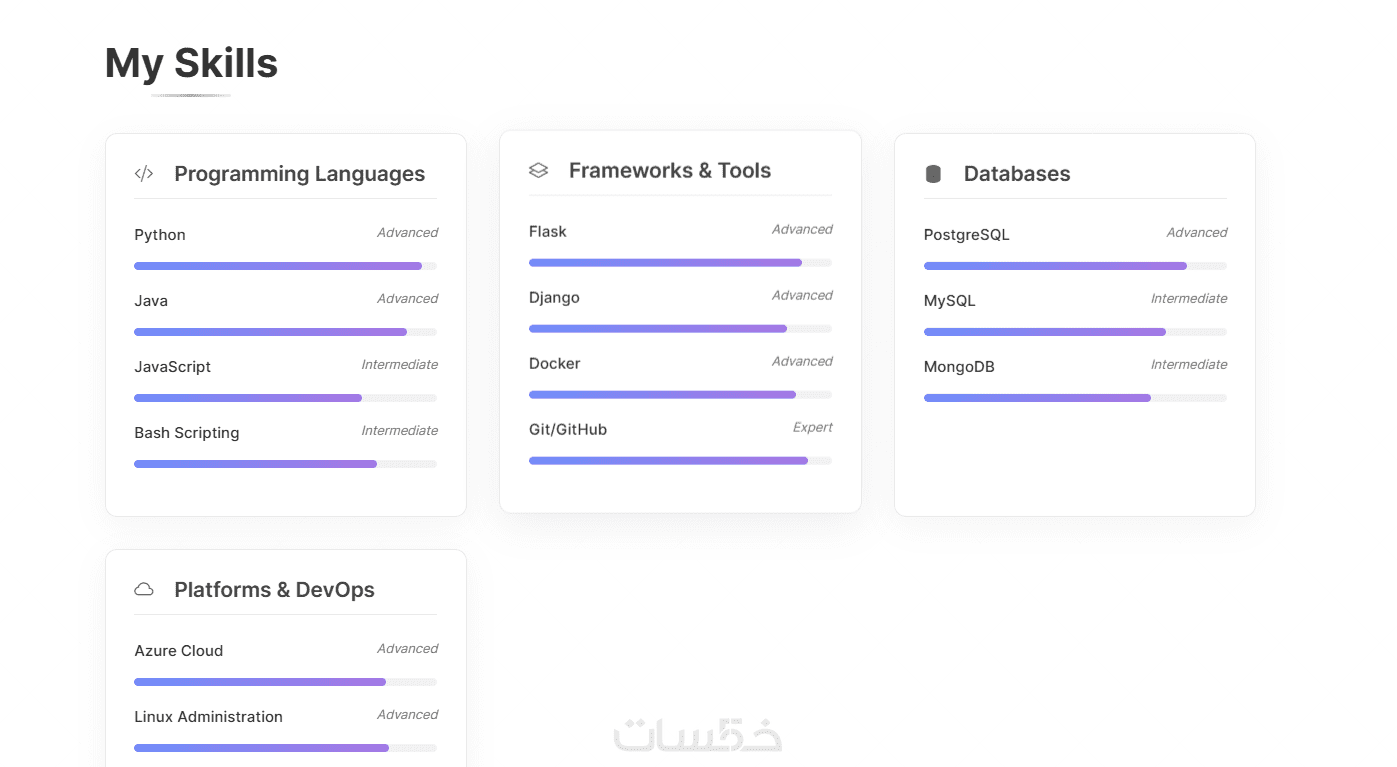
Task: Select the Programming Languages heading
Action: [x=299, y=174]
